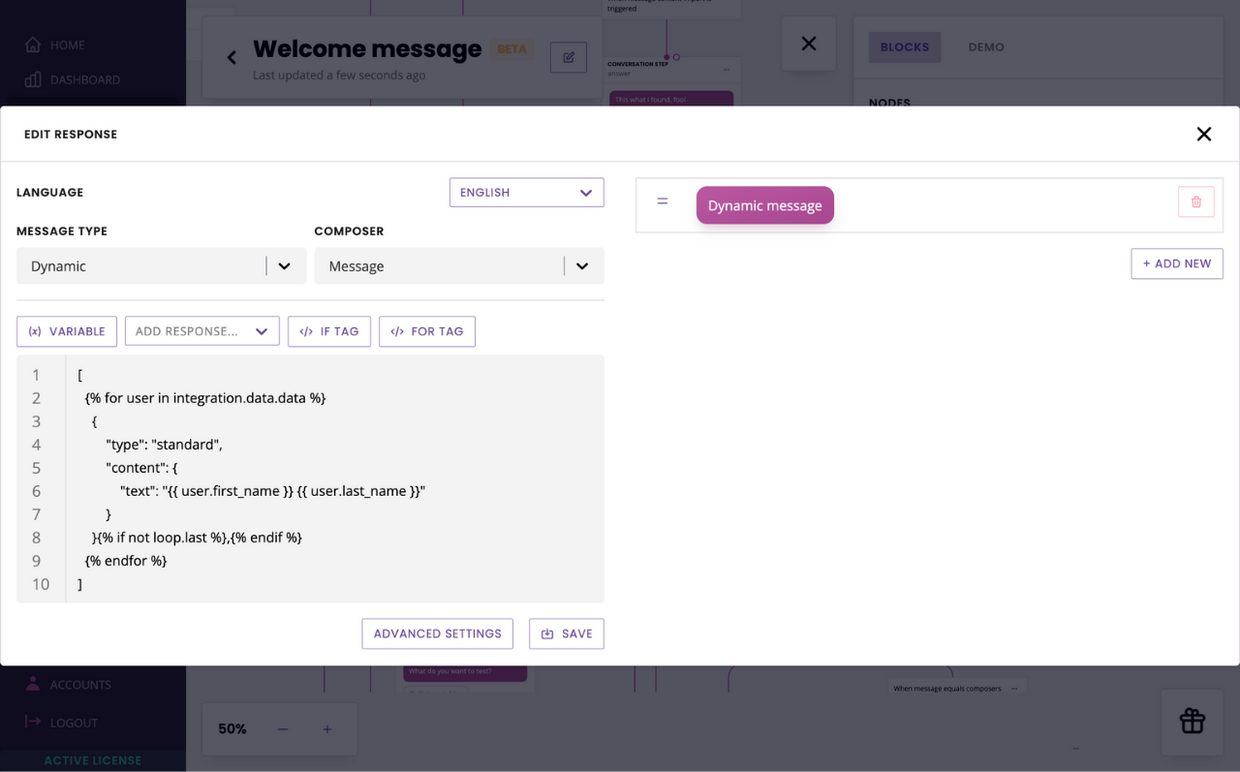Close the Edit Response dialog

pos(1204,134)
